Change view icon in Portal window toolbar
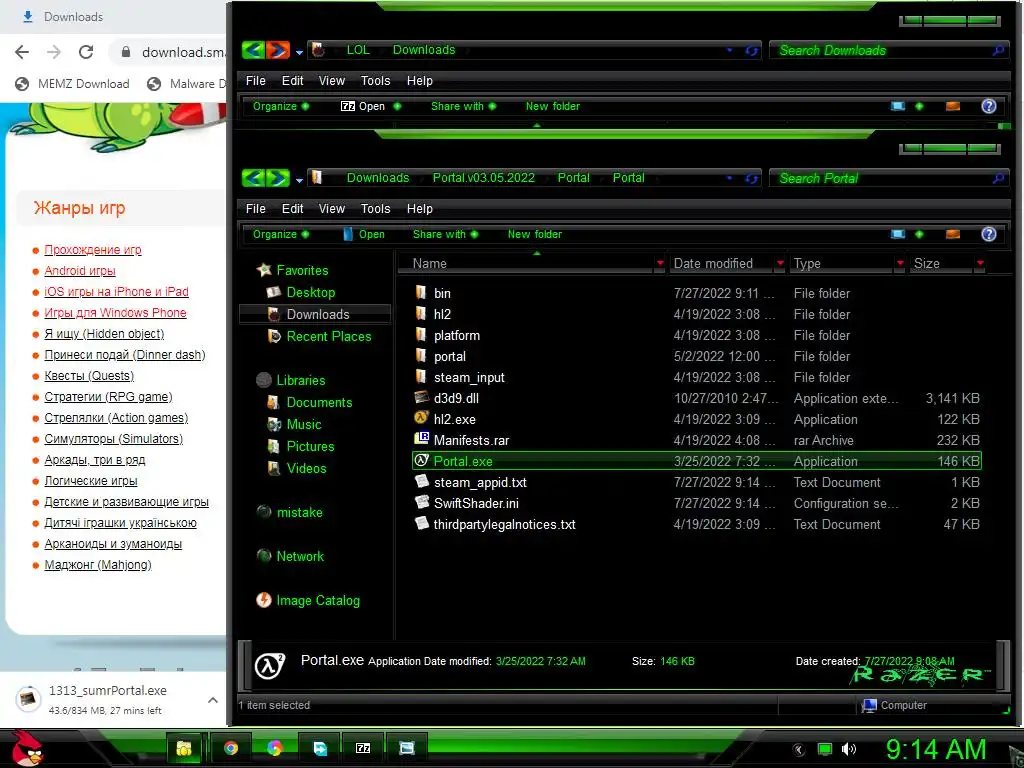 [x=898, y=234]
